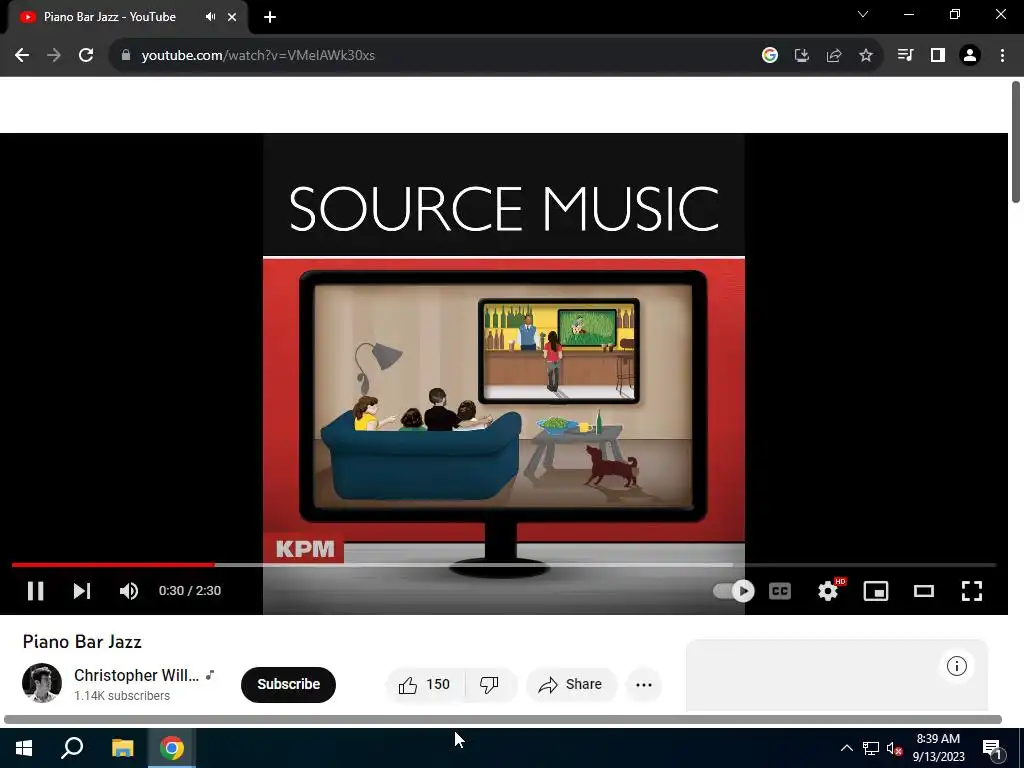This screenshot has height=768, width=1024.
Task: Share the Piano Bar Jazz video
Action: (571, 684)
